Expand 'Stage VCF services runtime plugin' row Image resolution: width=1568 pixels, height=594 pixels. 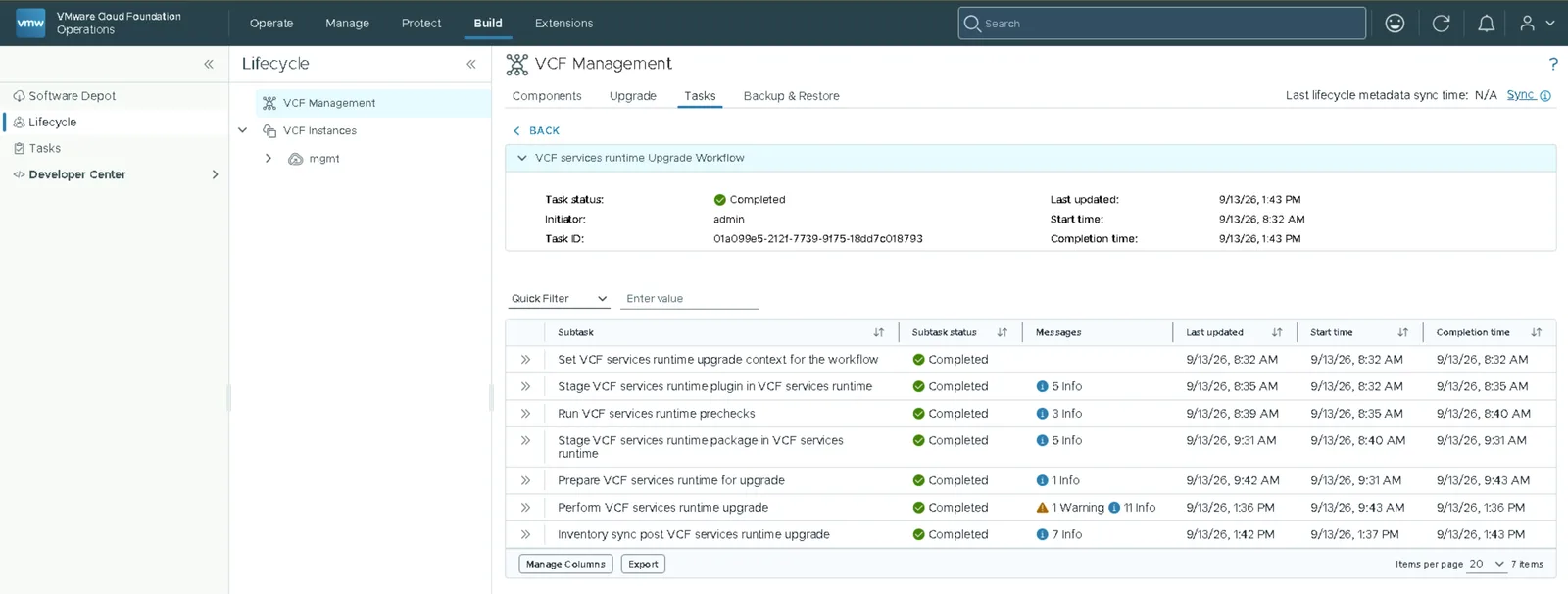(x=525, y=386)
